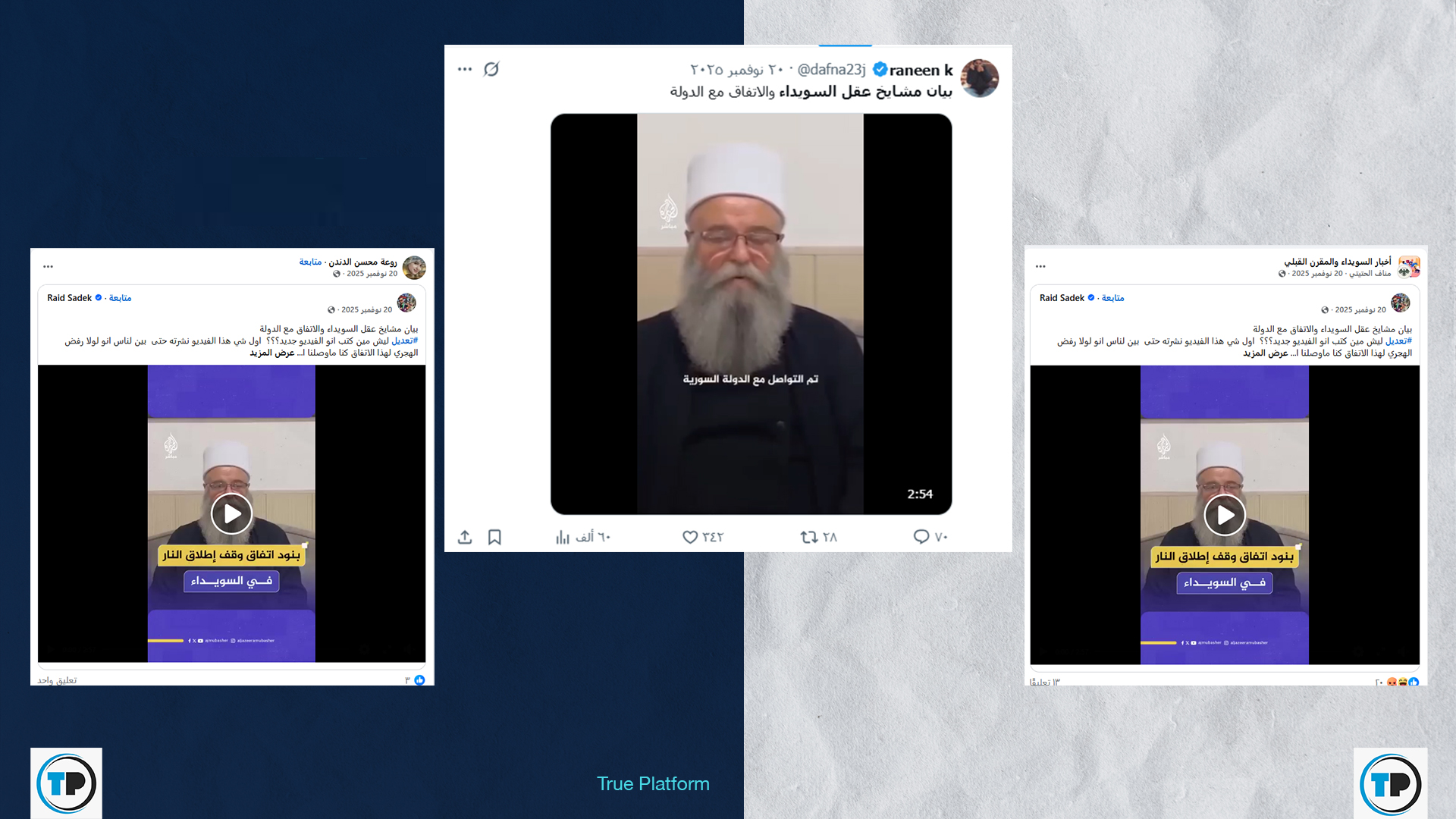Click the share icon on raneen k's tweet
Screen dimensions: 1456x819
[x=465, y=537]
